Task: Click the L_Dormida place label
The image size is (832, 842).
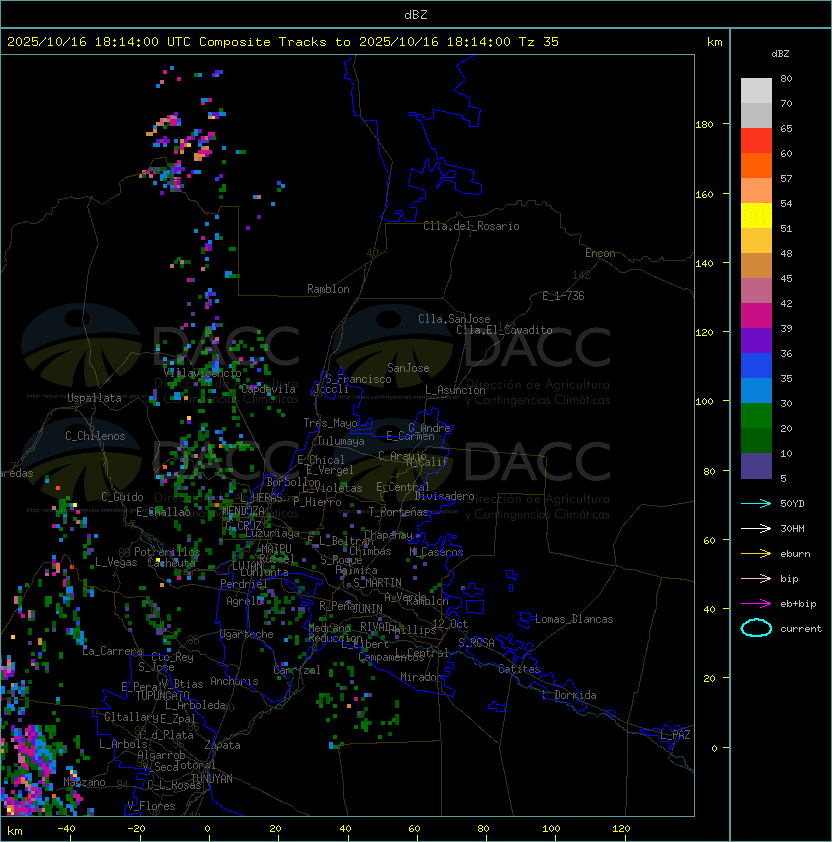Action: [x=569, y=695]
